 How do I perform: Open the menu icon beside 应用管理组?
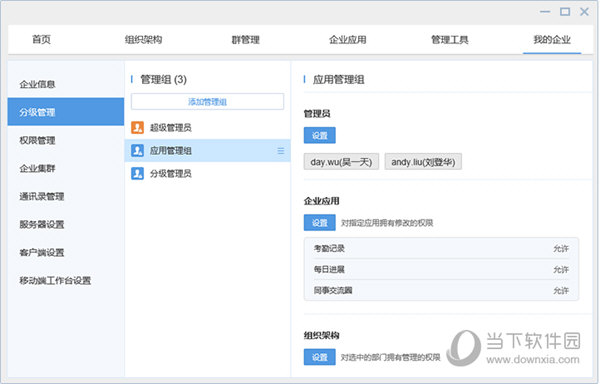pyautogui.click(x=280, y=151)
